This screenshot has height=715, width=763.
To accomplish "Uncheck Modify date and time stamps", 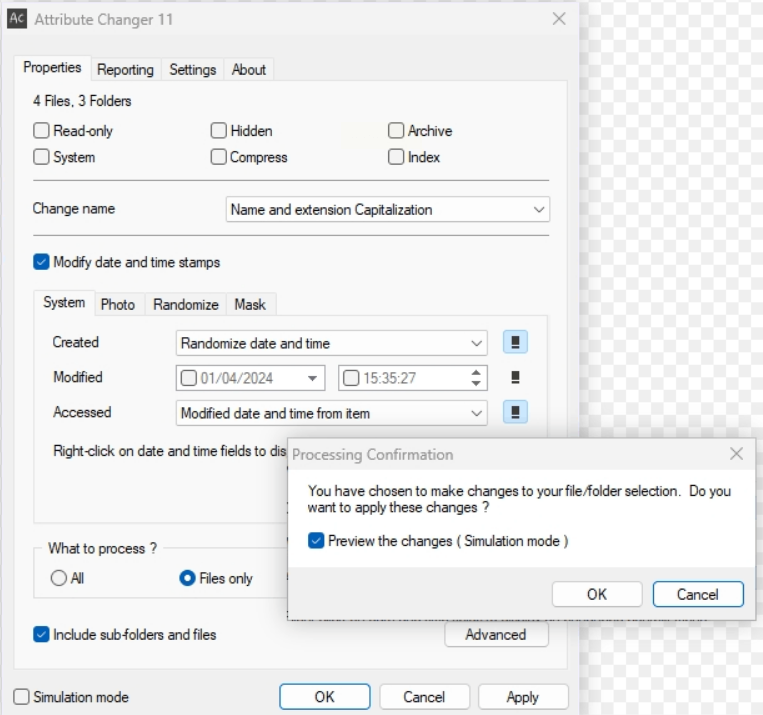I will pos(41,262).
